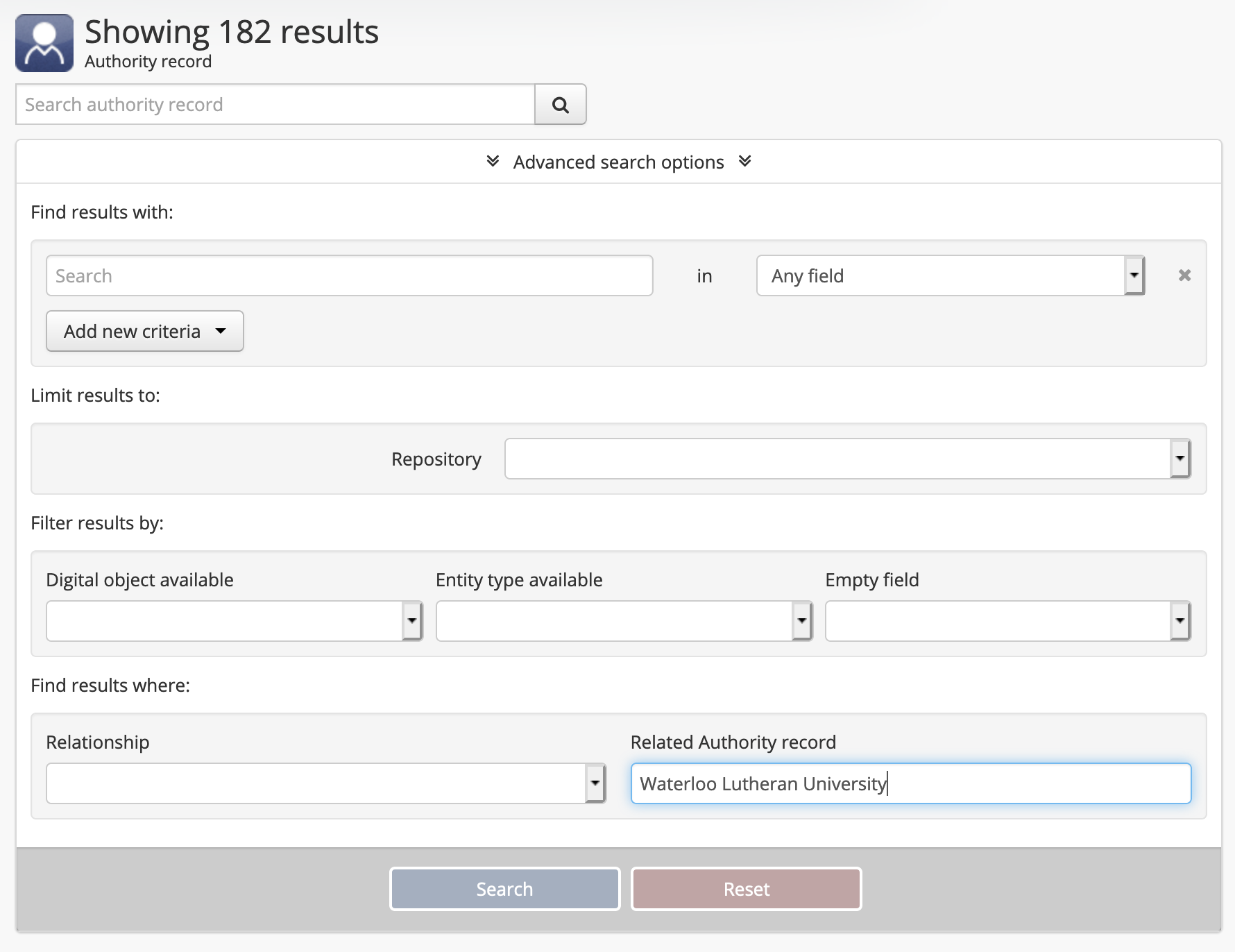Expand the Repository dropdown
This screenshot has height=952, width=1235.
(847, 459)
